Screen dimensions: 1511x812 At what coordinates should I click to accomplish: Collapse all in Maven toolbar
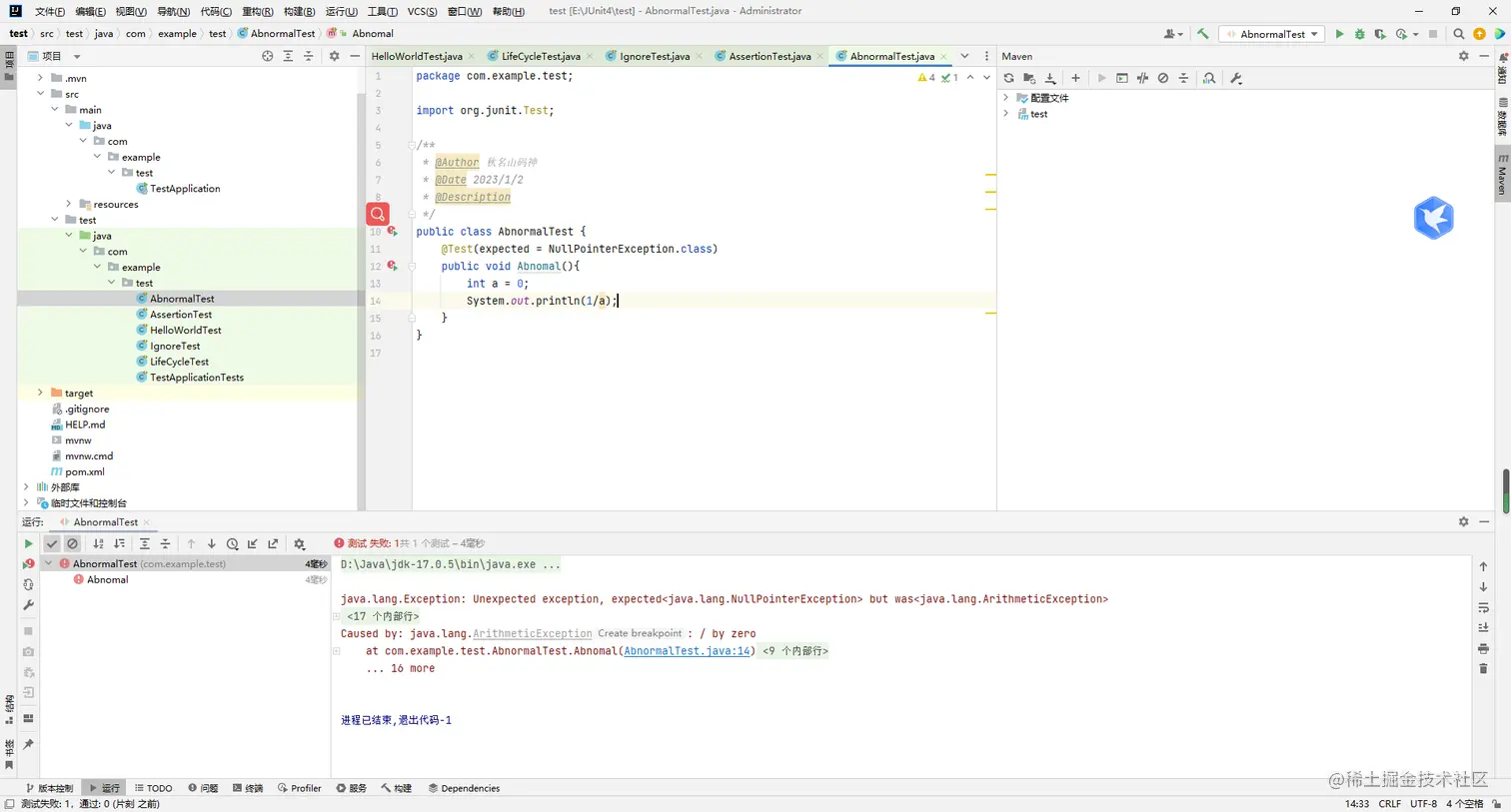(1183, 78)
